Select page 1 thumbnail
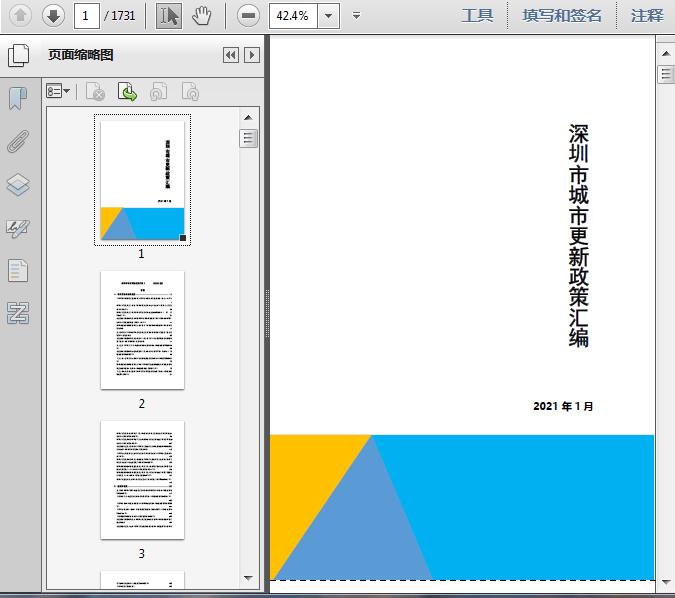Image resolution: width=675 pixels, height=598 pixels. pos(142,180)
